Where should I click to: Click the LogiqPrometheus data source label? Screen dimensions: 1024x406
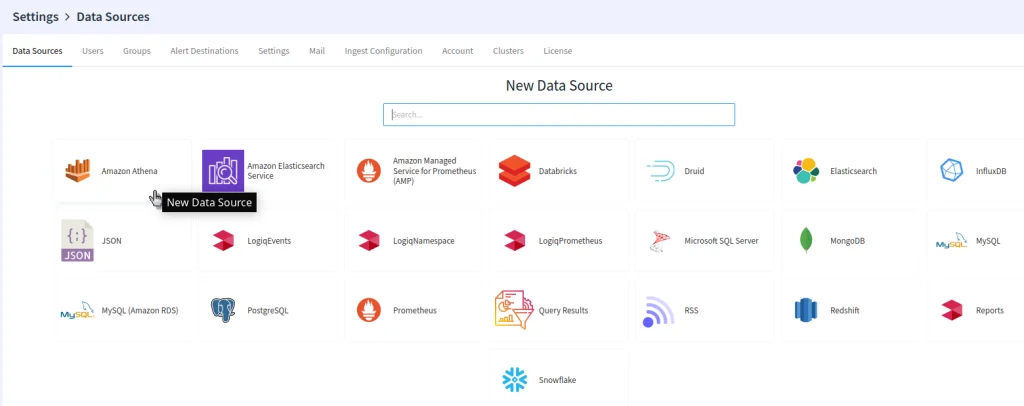[x=570, y=241]
